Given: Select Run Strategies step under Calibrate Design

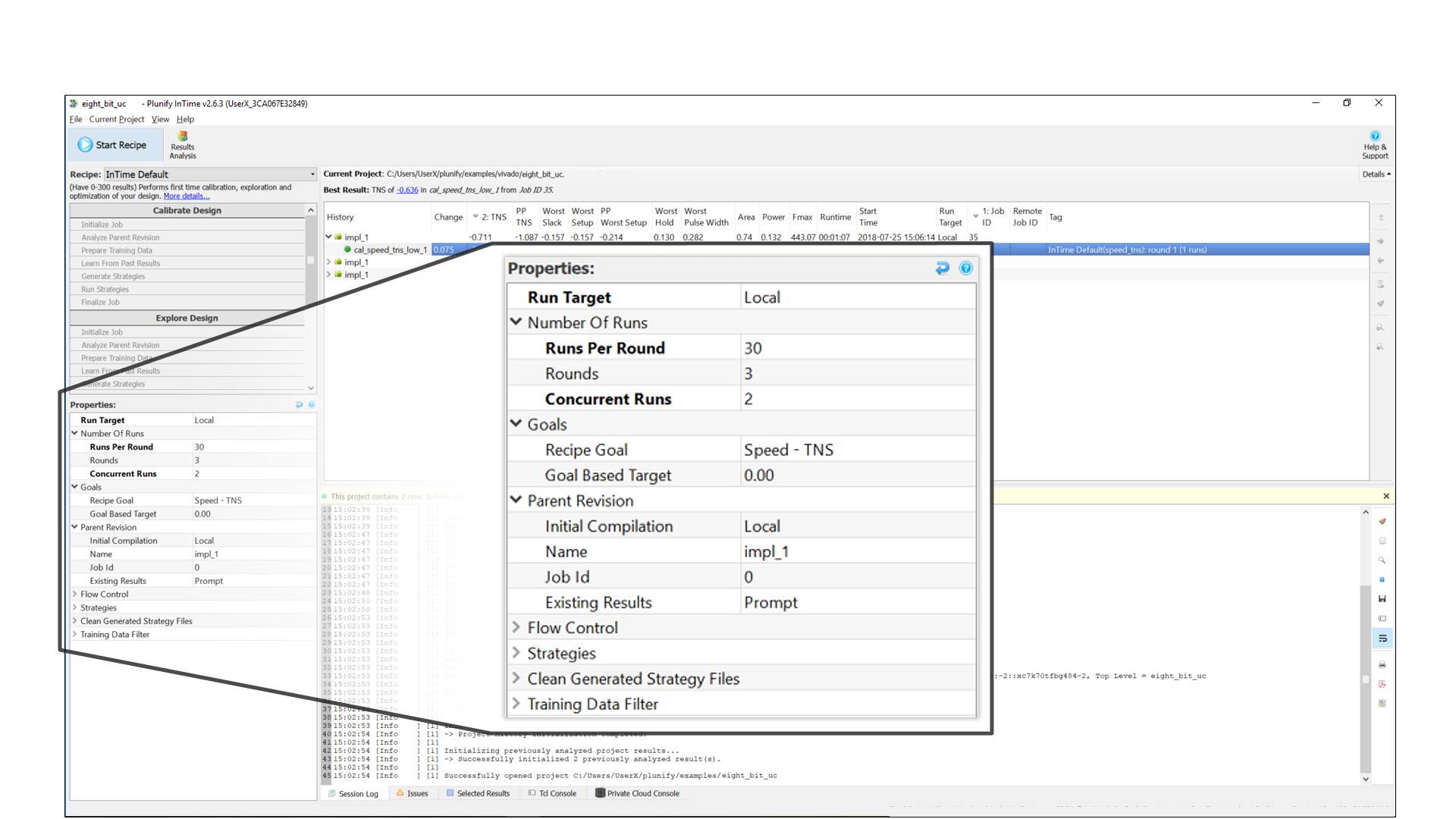Looking at the screenshot, I should click(x=187, y=289).
